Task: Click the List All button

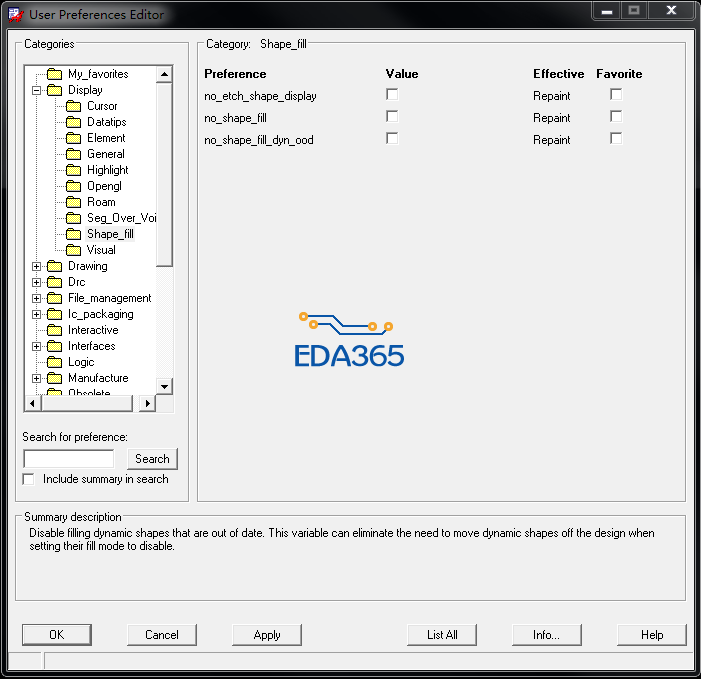Action: point(442,635)
